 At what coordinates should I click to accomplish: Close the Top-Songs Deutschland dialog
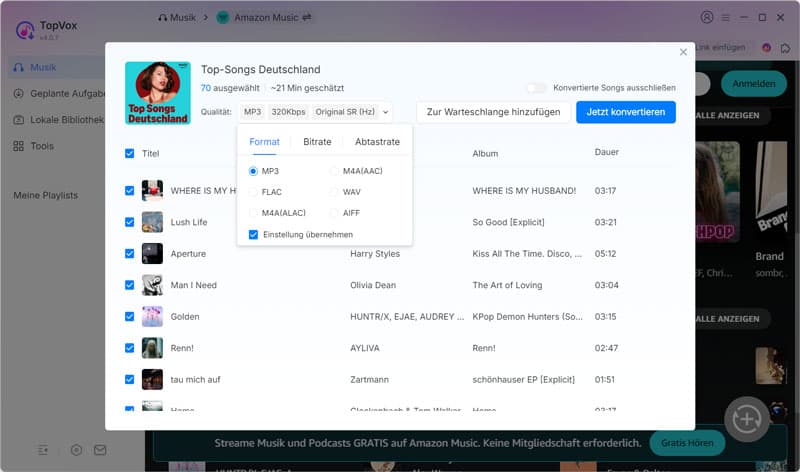point(683,52)
